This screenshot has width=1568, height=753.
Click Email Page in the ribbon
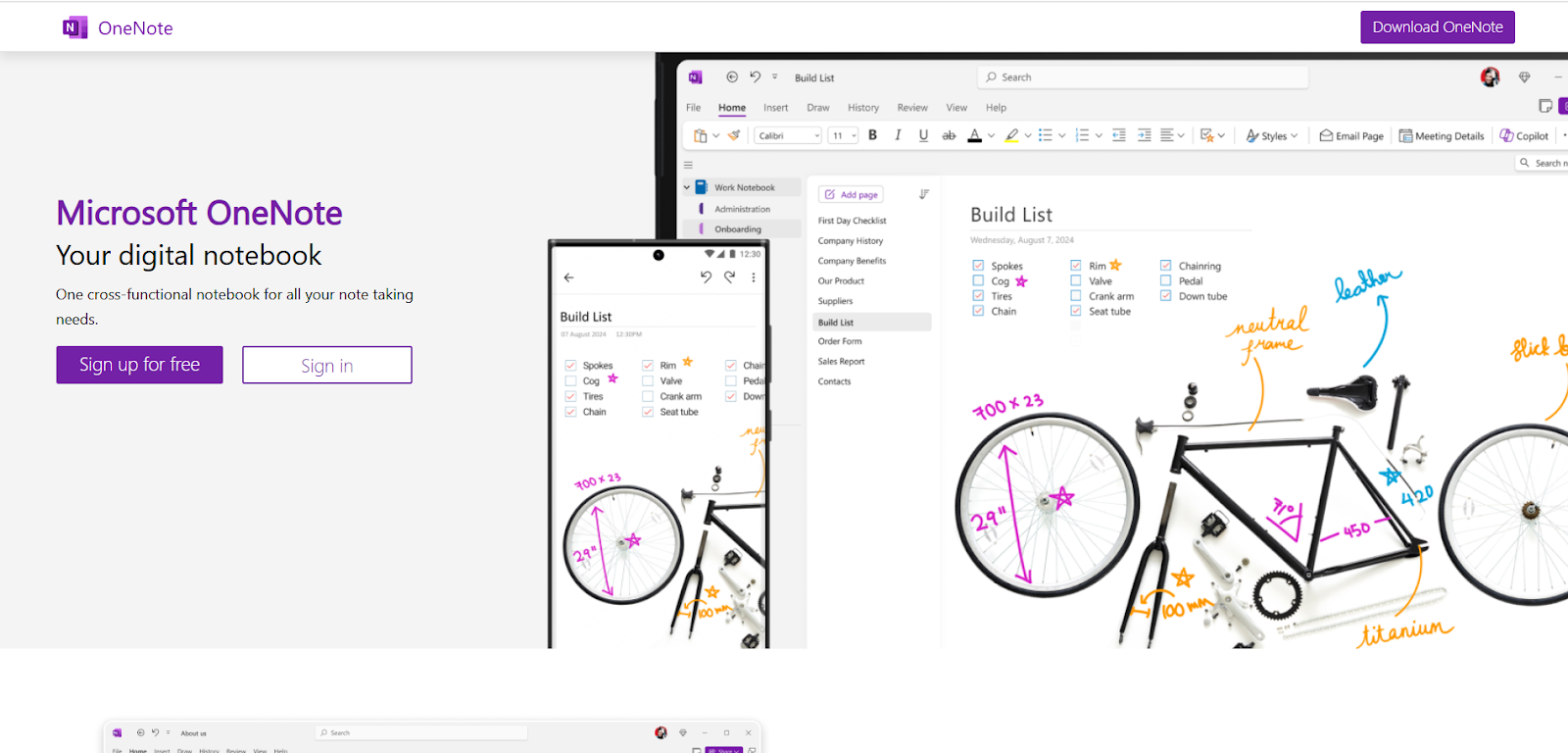pyautogui.click(x=1351, y=135)
